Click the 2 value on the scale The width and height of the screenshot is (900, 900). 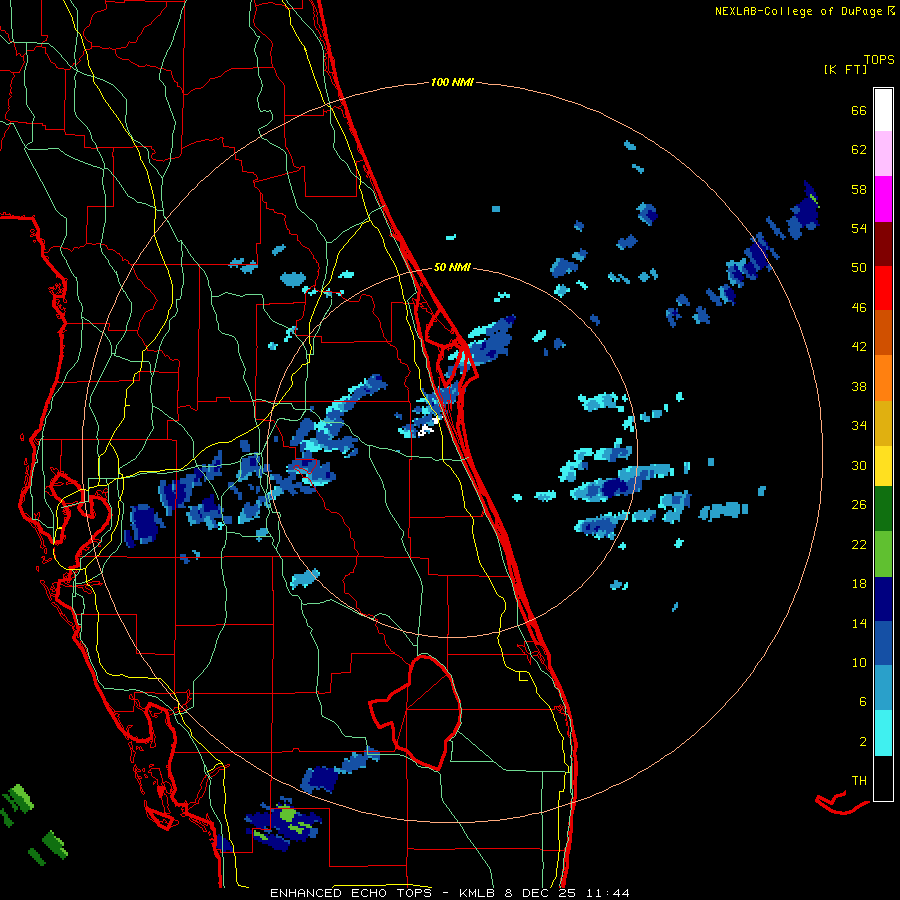(x=863, y=741)
